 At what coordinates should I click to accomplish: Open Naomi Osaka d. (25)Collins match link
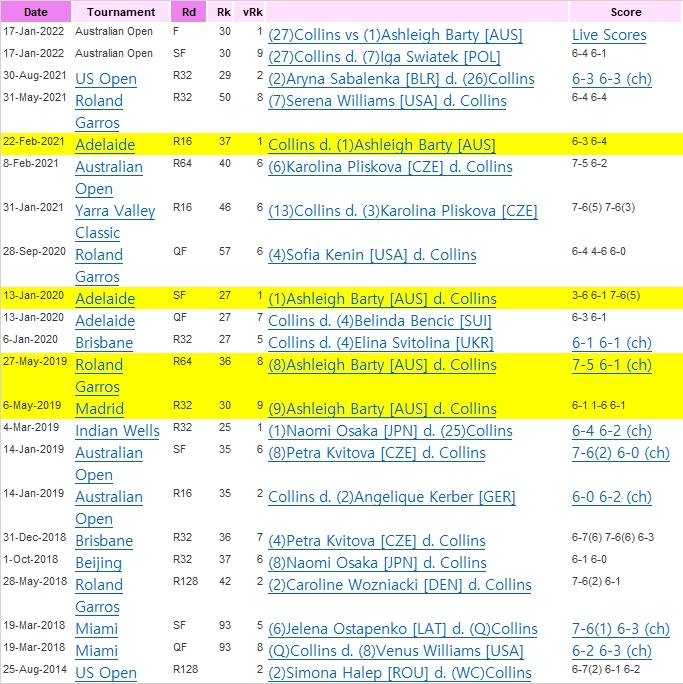point(390,431)
